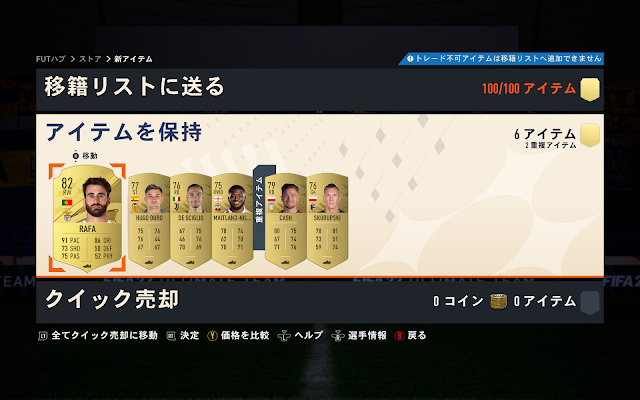Go to FUTハブ breadcrumb

pos(51,59)
